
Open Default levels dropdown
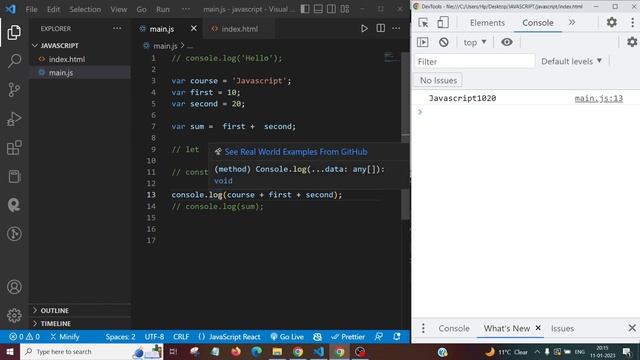pos(571,61)
